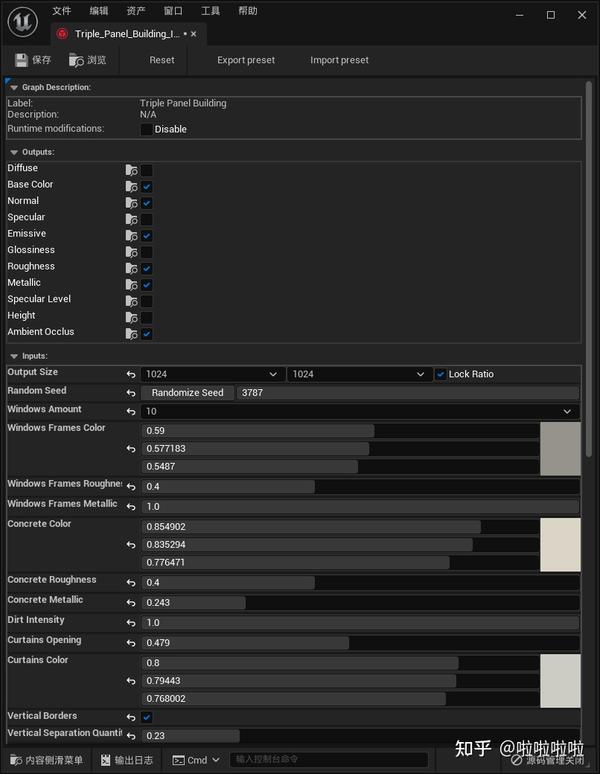
Task: Click the Save (保存) disk icon
Action: point(22,60)
